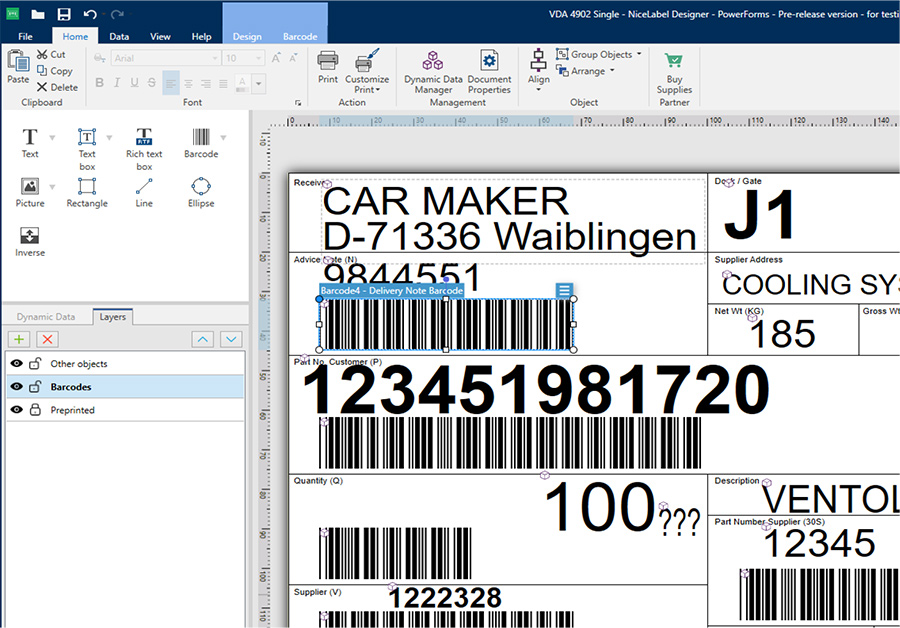900x628 pixels.
Task: Click the Open folder icon in title bar
Action: coord(38,14)
